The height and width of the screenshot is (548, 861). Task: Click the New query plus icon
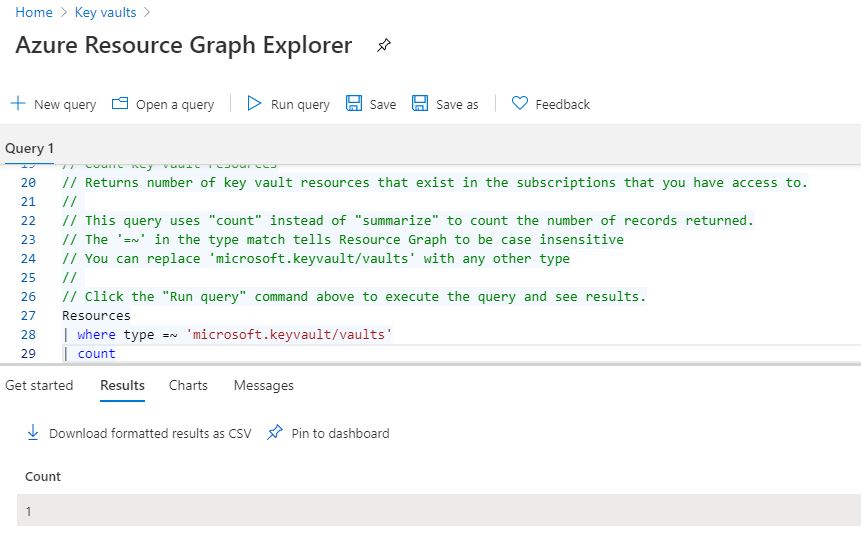click(x=18, y=103)
